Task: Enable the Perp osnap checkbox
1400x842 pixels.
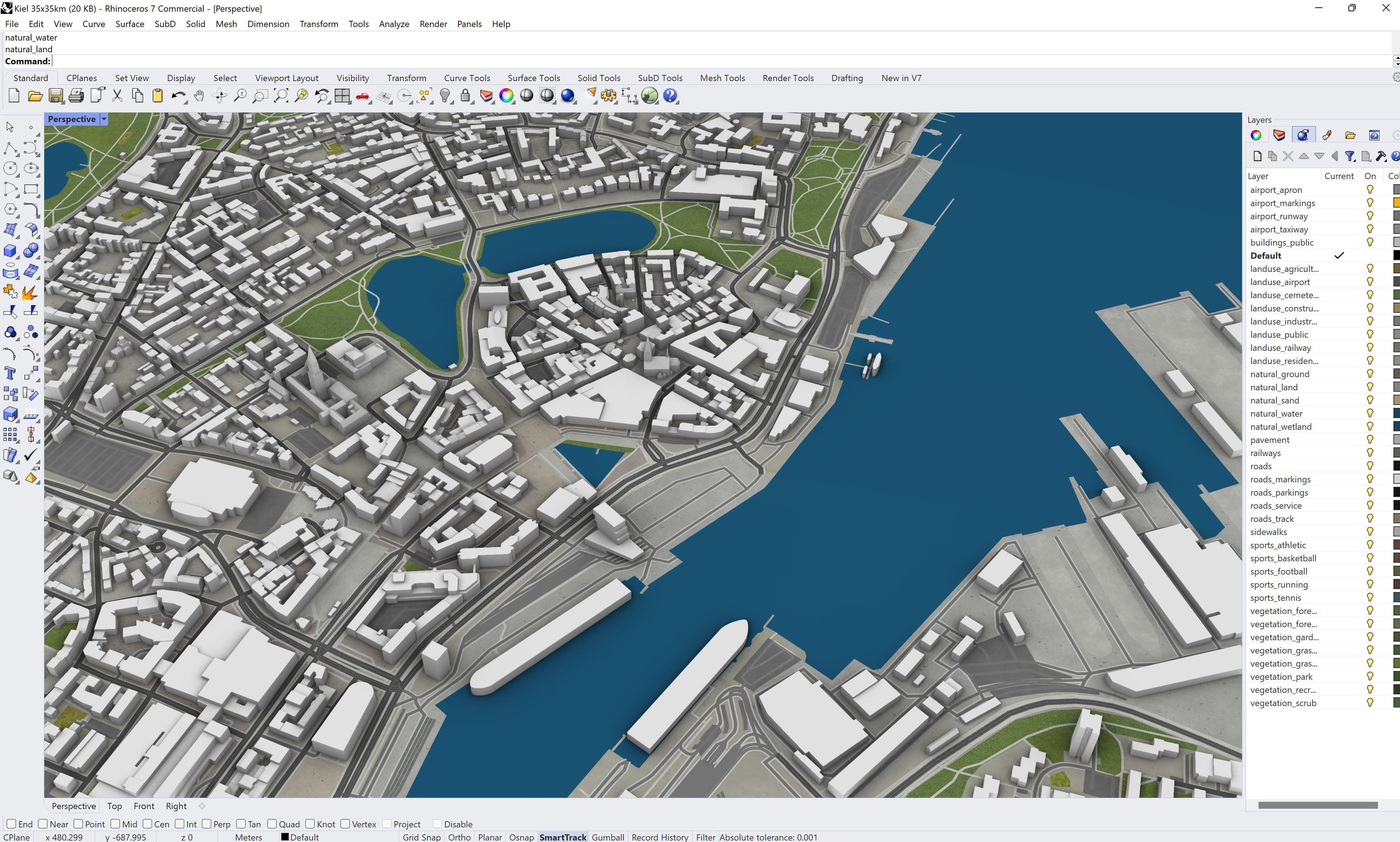Action: click(207, 824)
